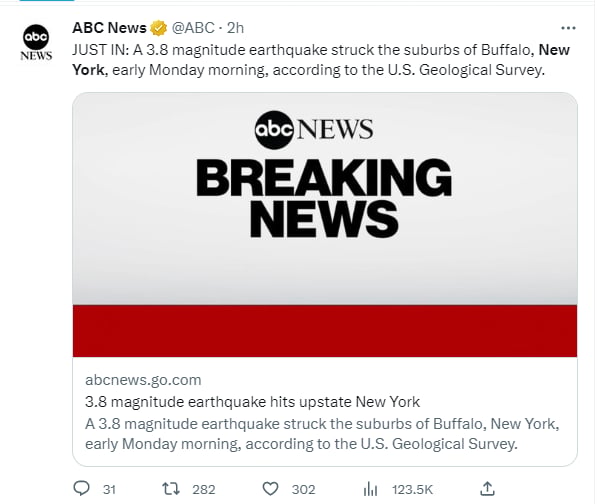
Task: Open the 2h timestamp link
Action: [x=235, y=28]
